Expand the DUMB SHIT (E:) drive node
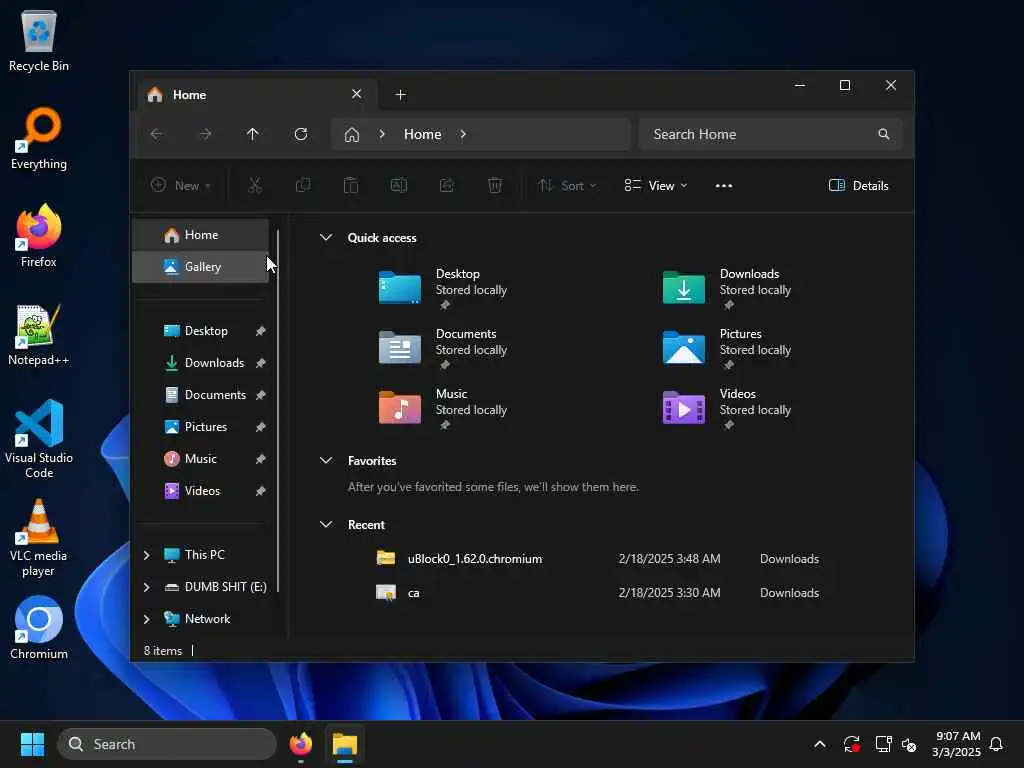Image resolution: width=1024 pixels, height=768 pixels. click(x=146, y=587)
